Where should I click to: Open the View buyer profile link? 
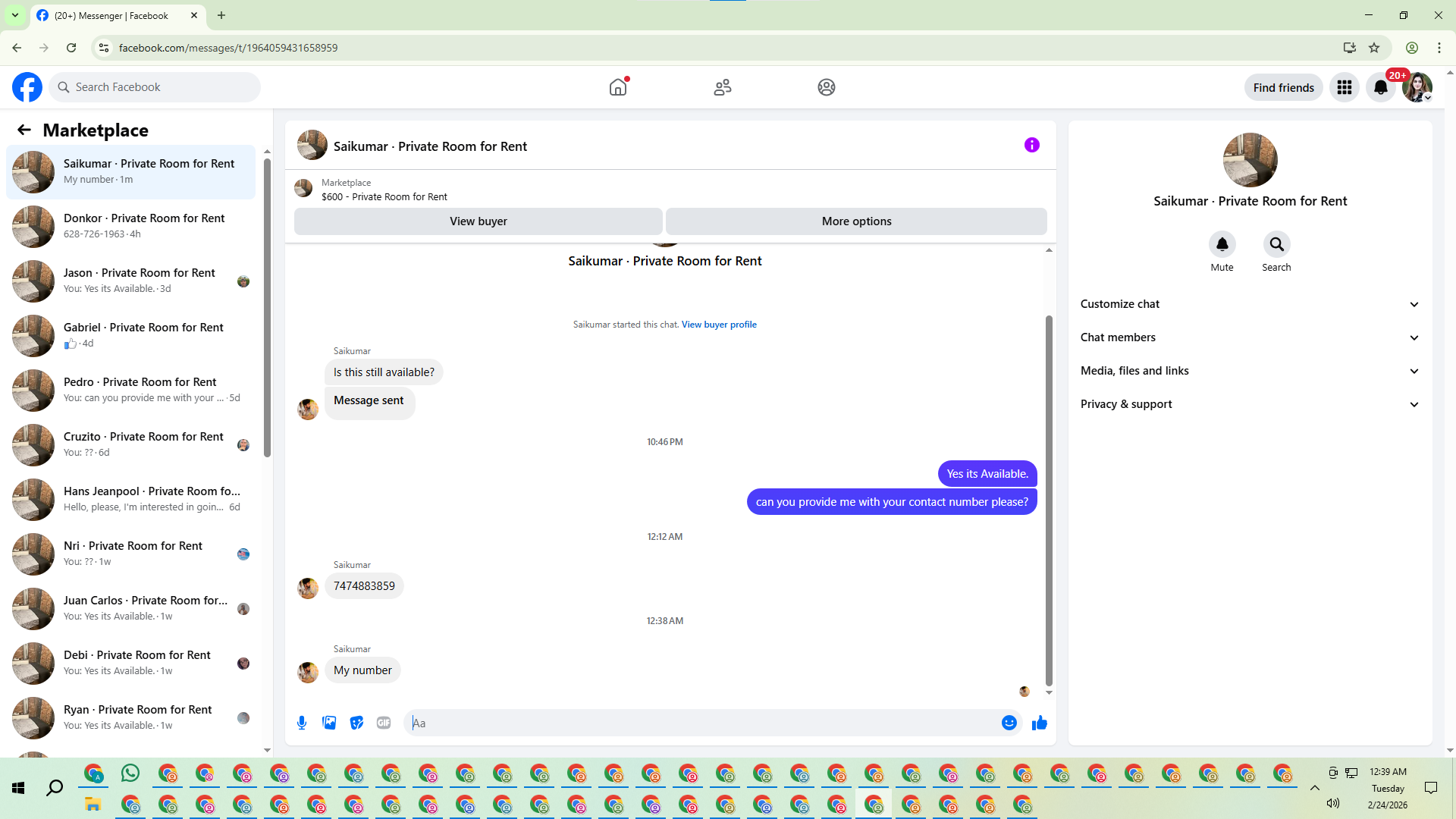[719, 325]
